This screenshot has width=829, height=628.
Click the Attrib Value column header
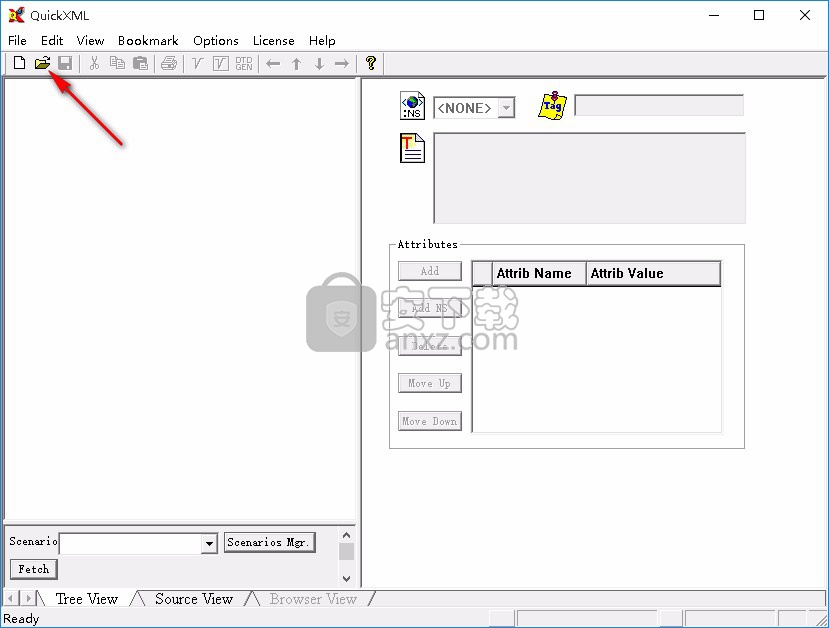pos(654,273)
